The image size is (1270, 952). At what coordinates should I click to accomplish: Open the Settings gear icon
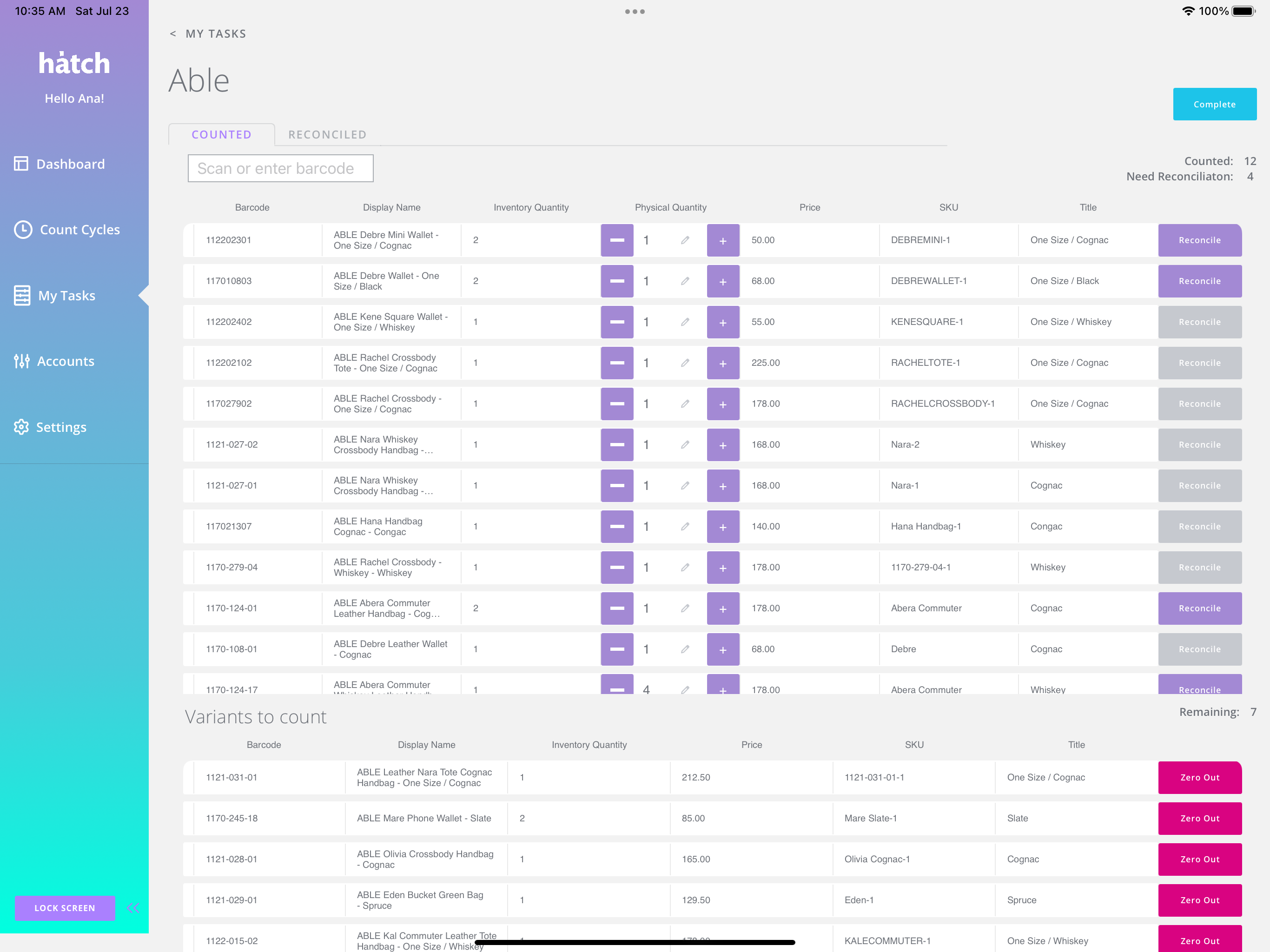coord(21,427)
